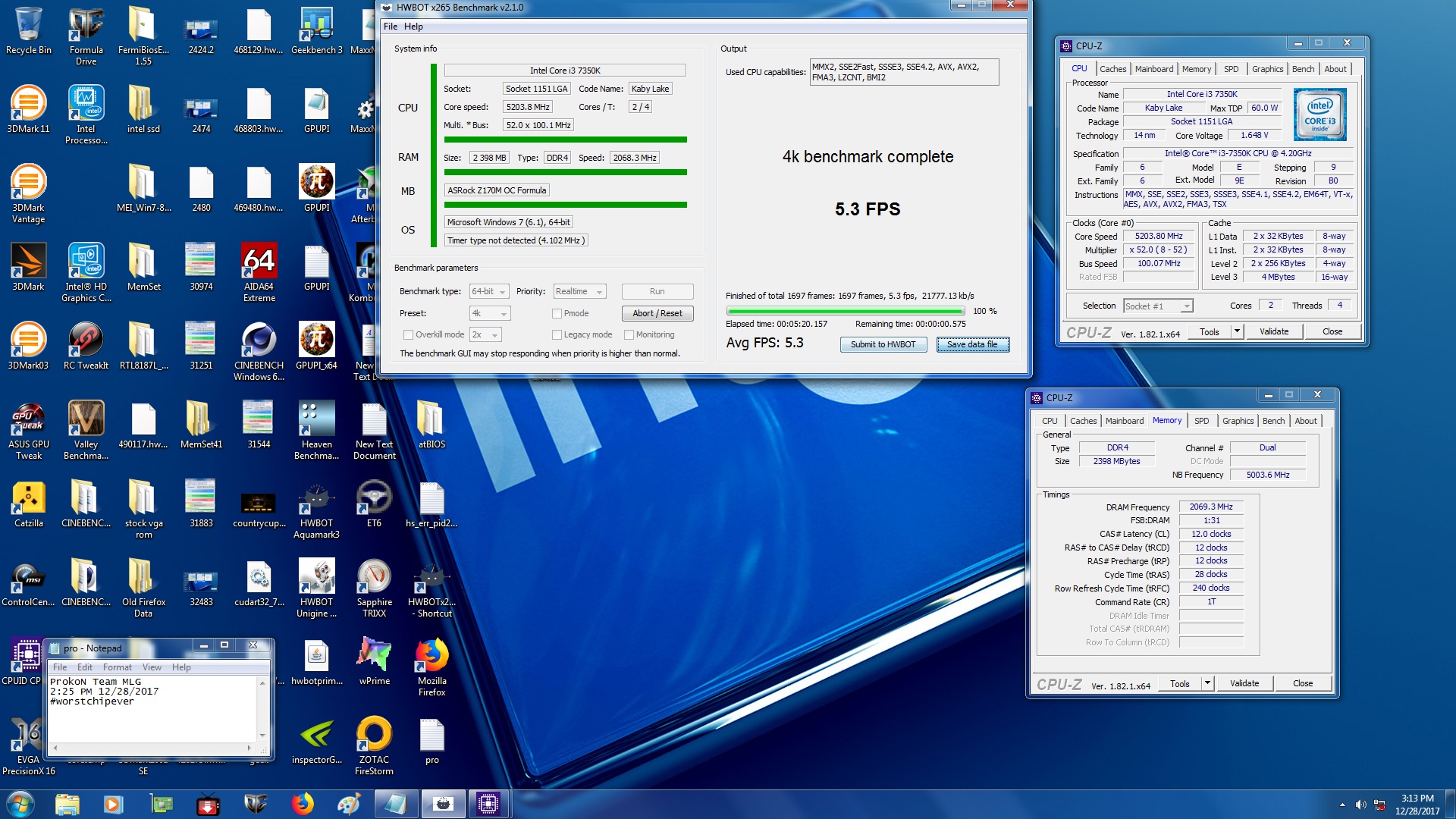
Task: Enable the Legacy mode checkbox
Action: [557, 334]
